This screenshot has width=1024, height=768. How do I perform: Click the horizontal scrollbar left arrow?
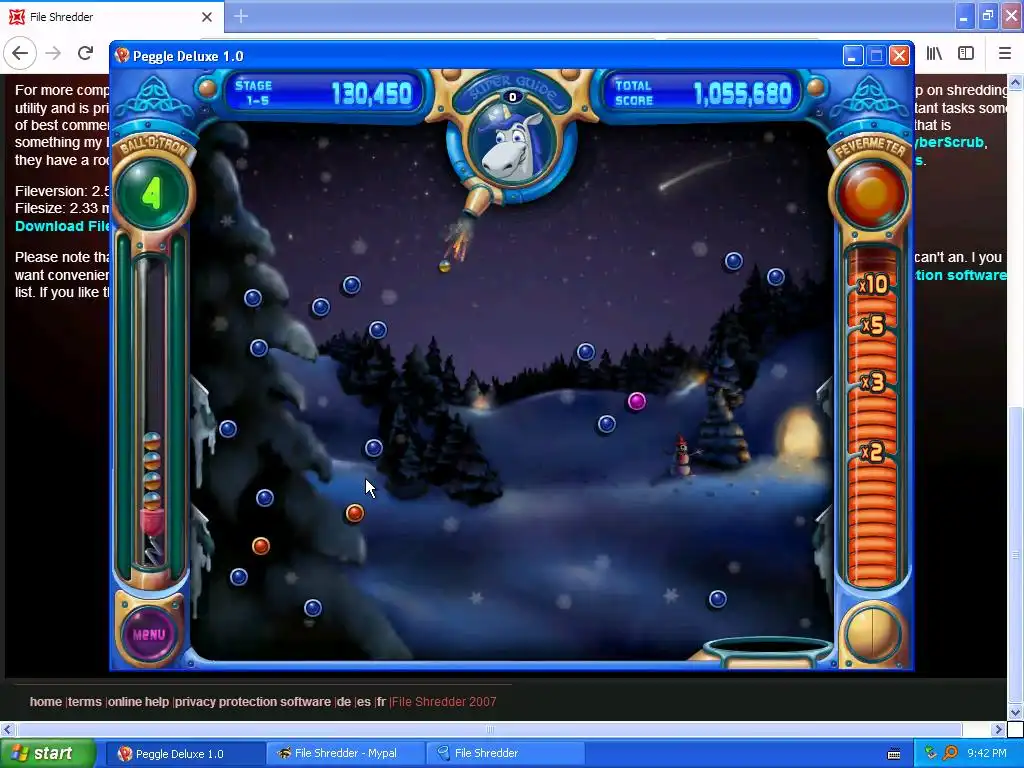pos(7,729)
